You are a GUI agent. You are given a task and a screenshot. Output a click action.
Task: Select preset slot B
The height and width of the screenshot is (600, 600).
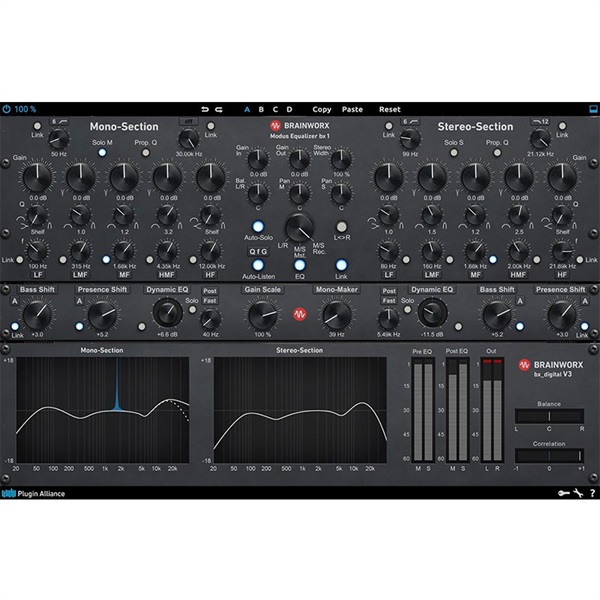pyautogui.click(x=261, y=109)
